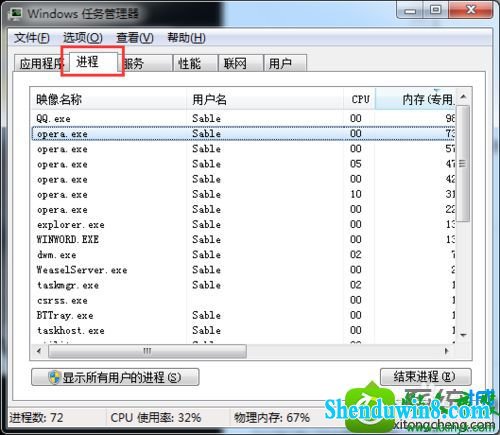Screen dimensions: 500x435
Task: Click 结束进程(E) button
Action: pos(426,377)
